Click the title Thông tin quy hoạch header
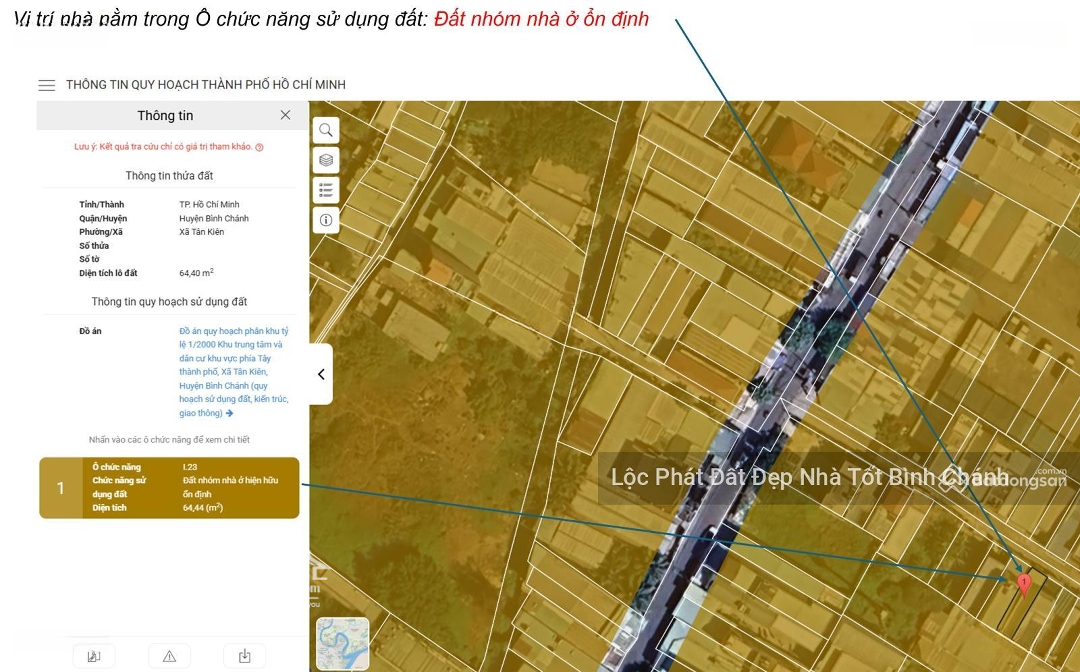This screenshot has height=672, width=1080. tap(205, 85)
